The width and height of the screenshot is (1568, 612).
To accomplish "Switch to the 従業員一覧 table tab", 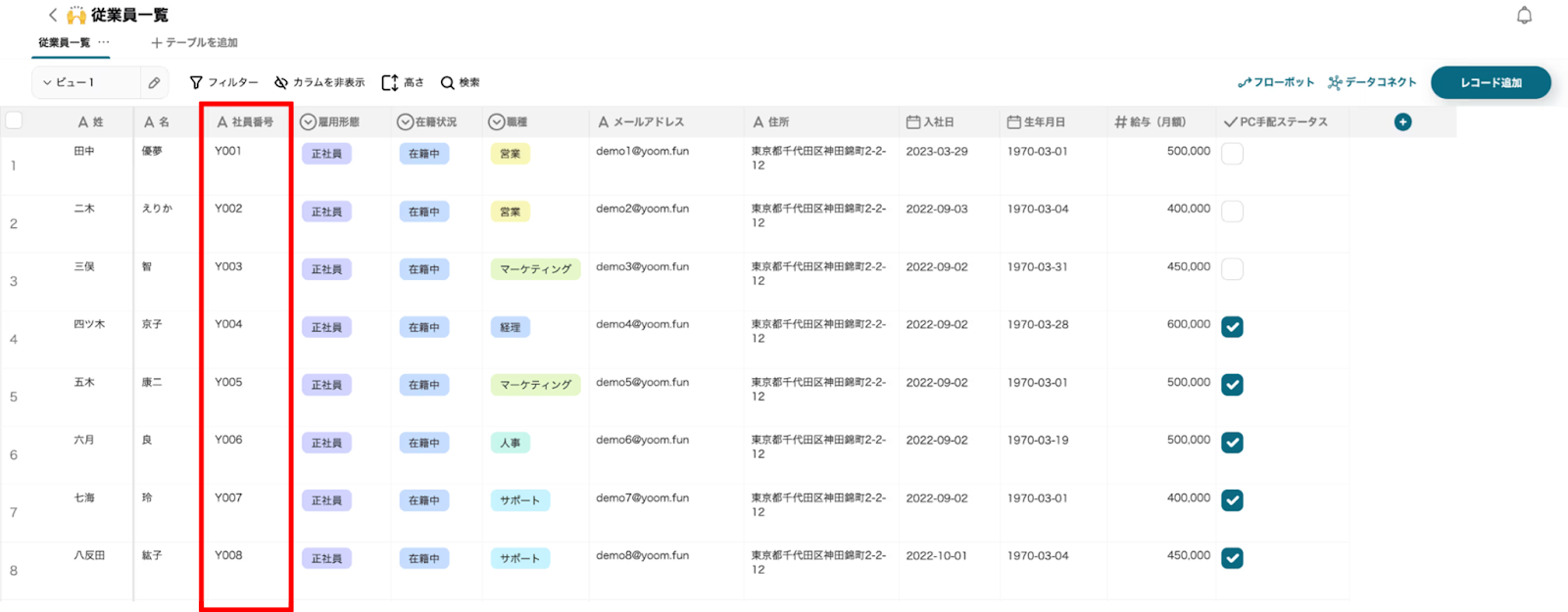I will coord(64,42).
